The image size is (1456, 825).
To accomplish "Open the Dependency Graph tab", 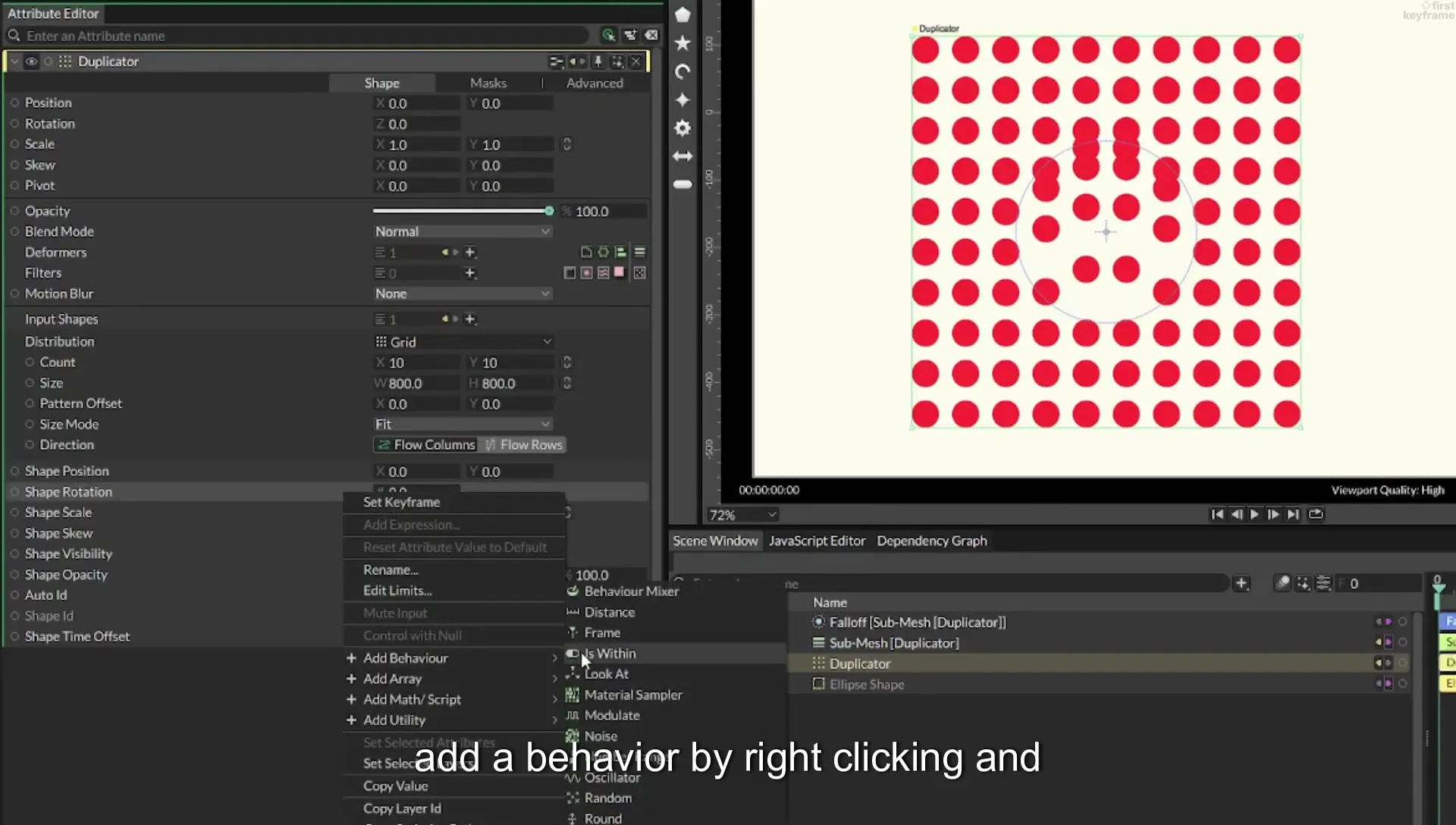I will [932, 541].
